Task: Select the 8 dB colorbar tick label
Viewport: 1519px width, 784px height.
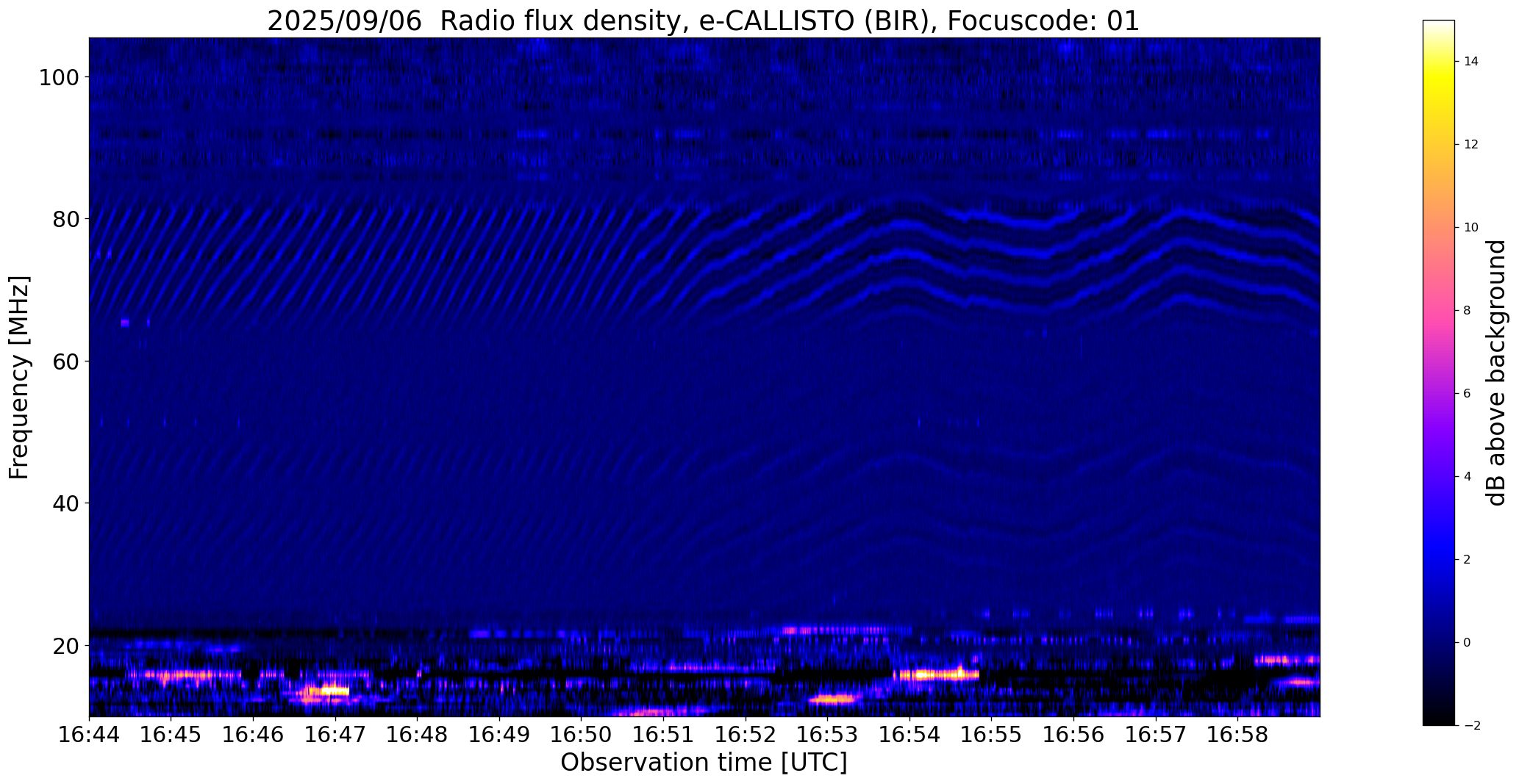Action: tap(1467, 311)
